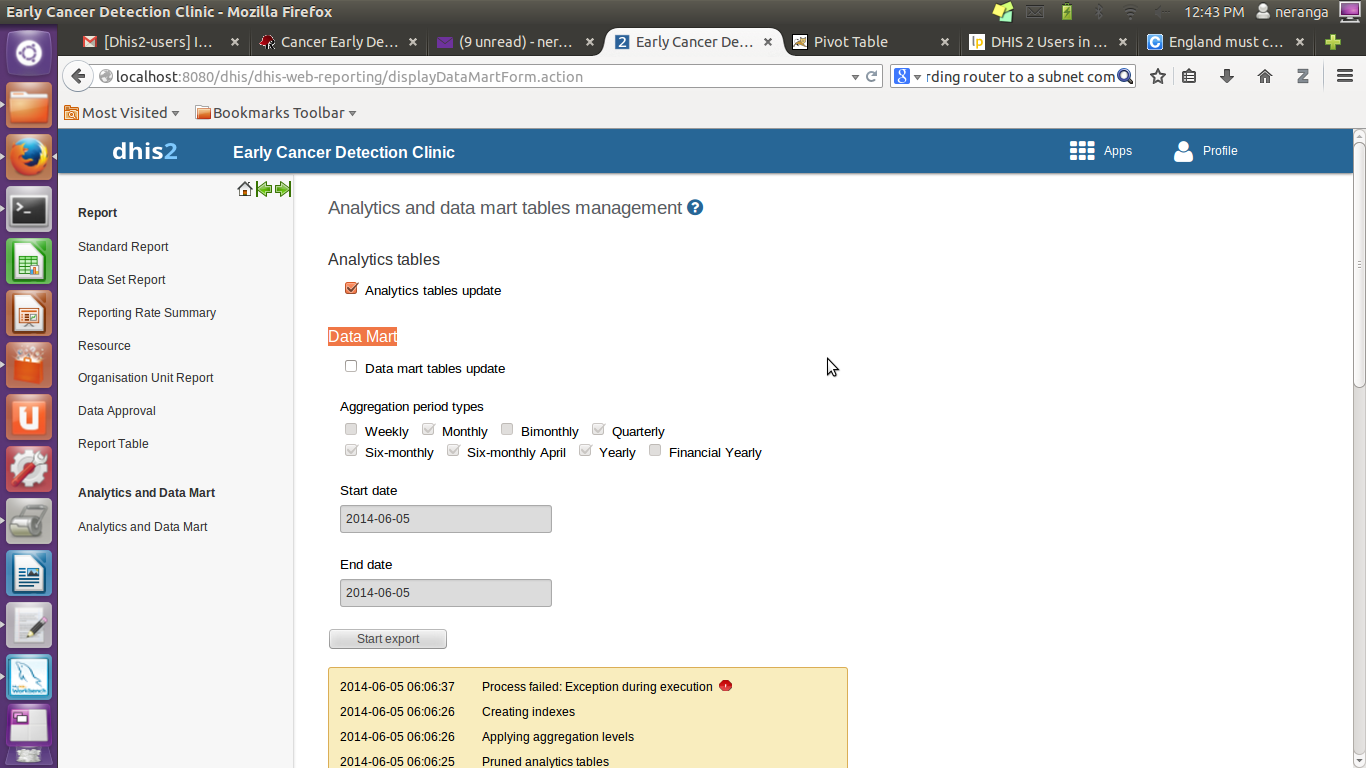Click the End date input field
This screenshot has width=1366, height=768.
(x=446, y=593)
